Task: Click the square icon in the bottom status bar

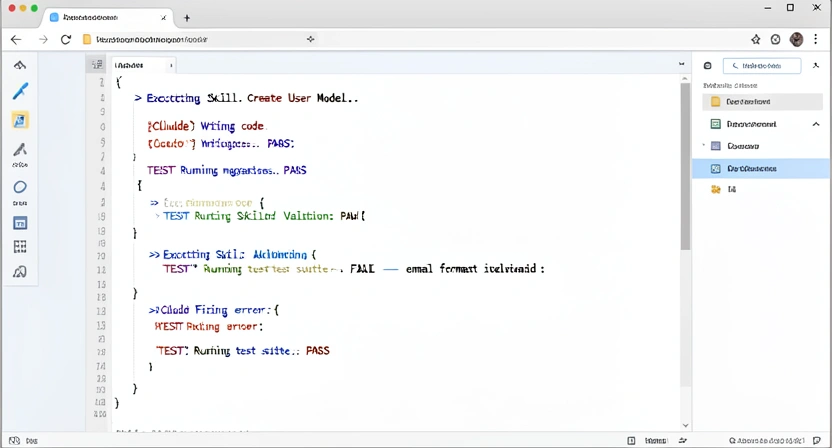Action: pyautogui.click(x=631, y=441)
